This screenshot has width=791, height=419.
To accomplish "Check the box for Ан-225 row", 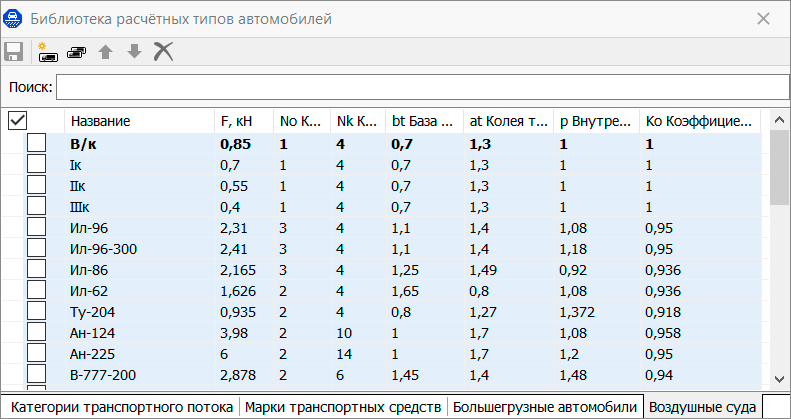I will click(x=36, y=353).
